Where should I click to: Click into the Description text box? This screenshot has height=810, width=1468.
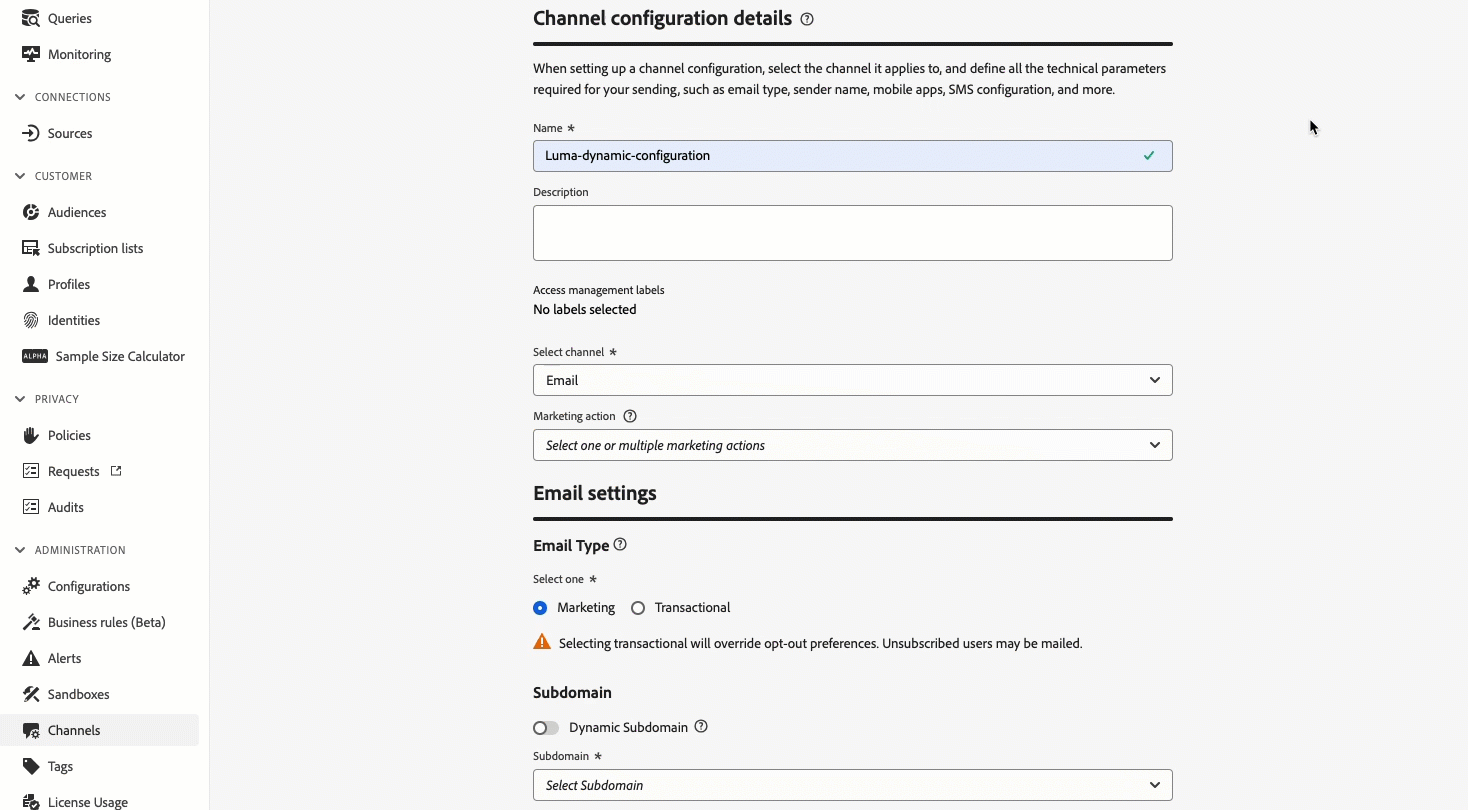852,233
